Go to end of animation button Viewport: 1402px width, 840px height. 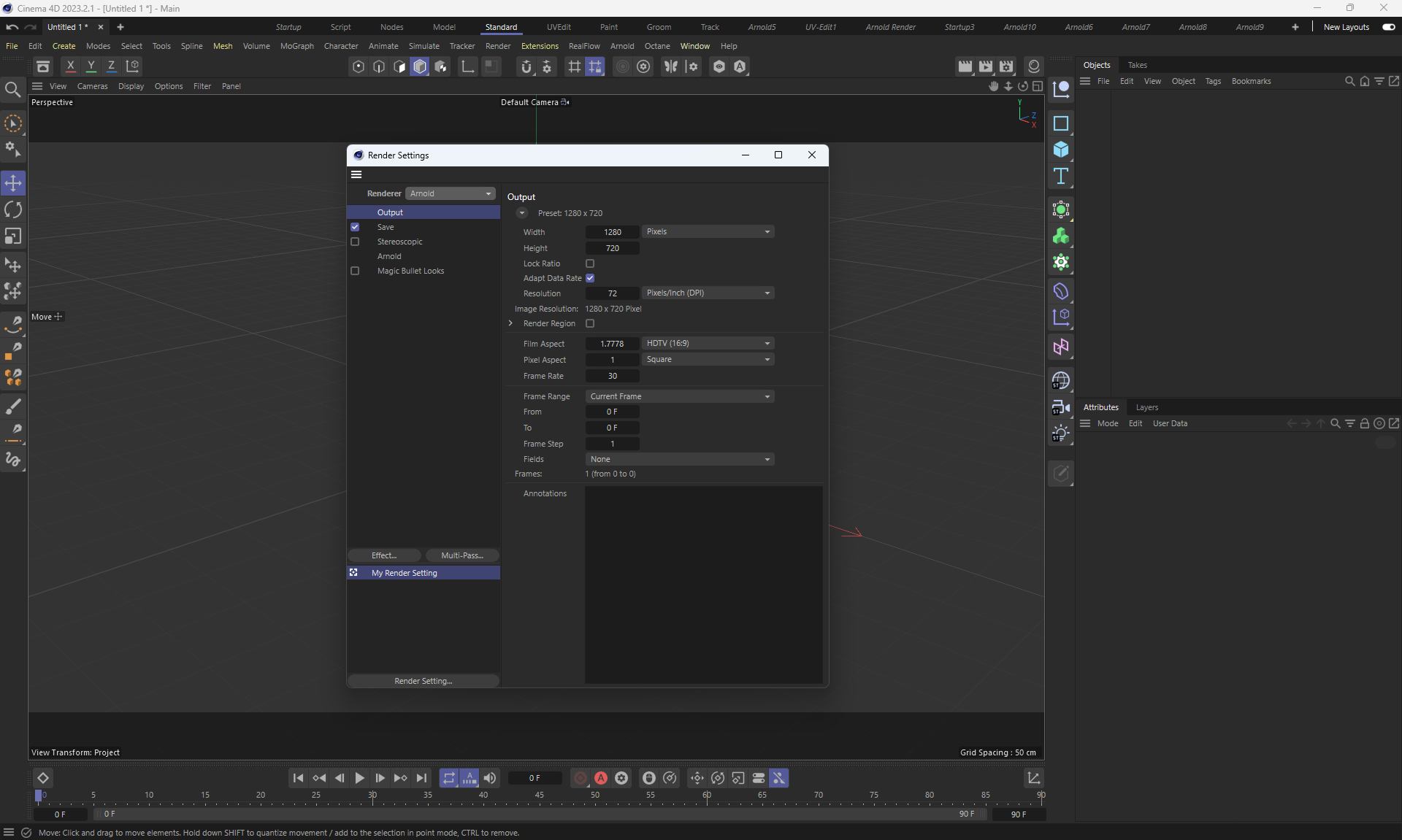(421, 778)
